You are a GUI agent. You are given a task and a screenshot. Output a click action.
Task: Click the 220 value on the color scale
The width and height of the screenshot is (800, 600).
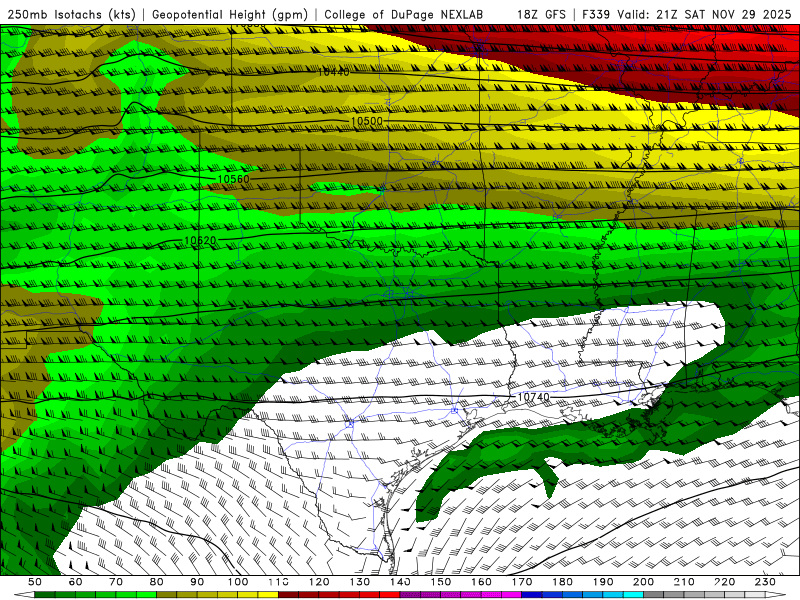click(x=724, y=582)
